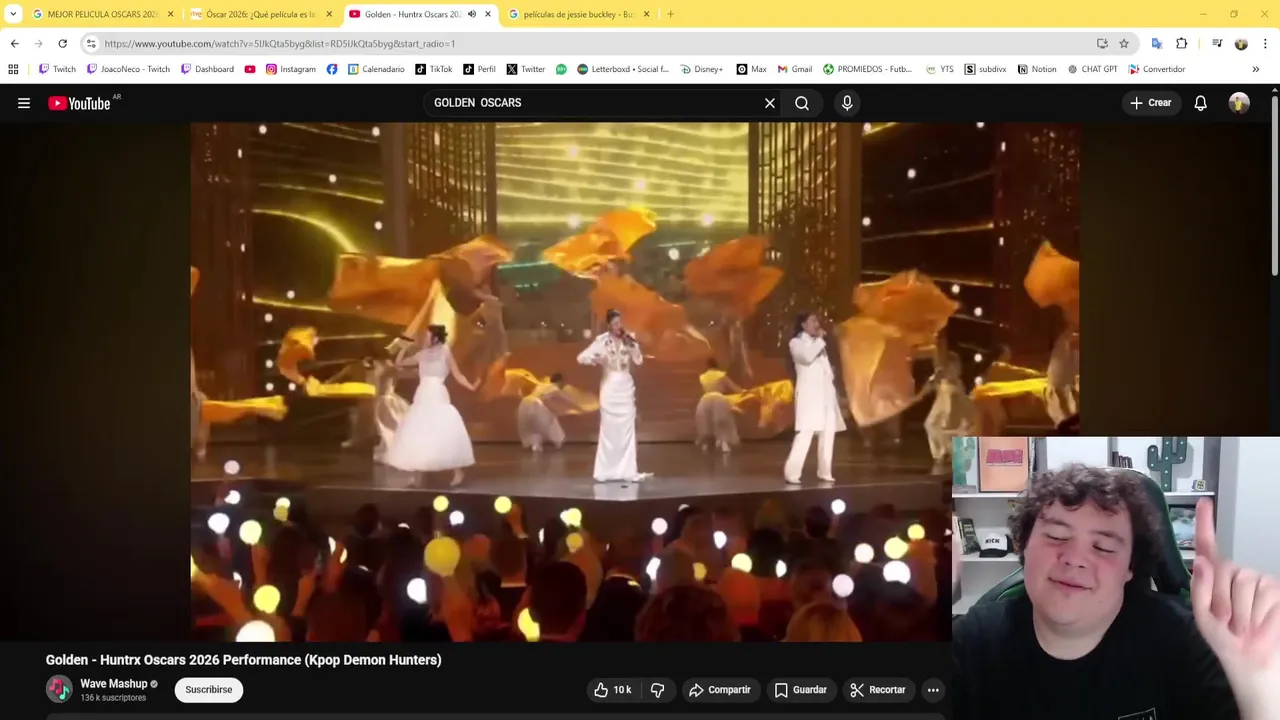The width and height of the screenshot is (1280, 720).
Task: Reload the page
Action: click(x=62, y=44)
